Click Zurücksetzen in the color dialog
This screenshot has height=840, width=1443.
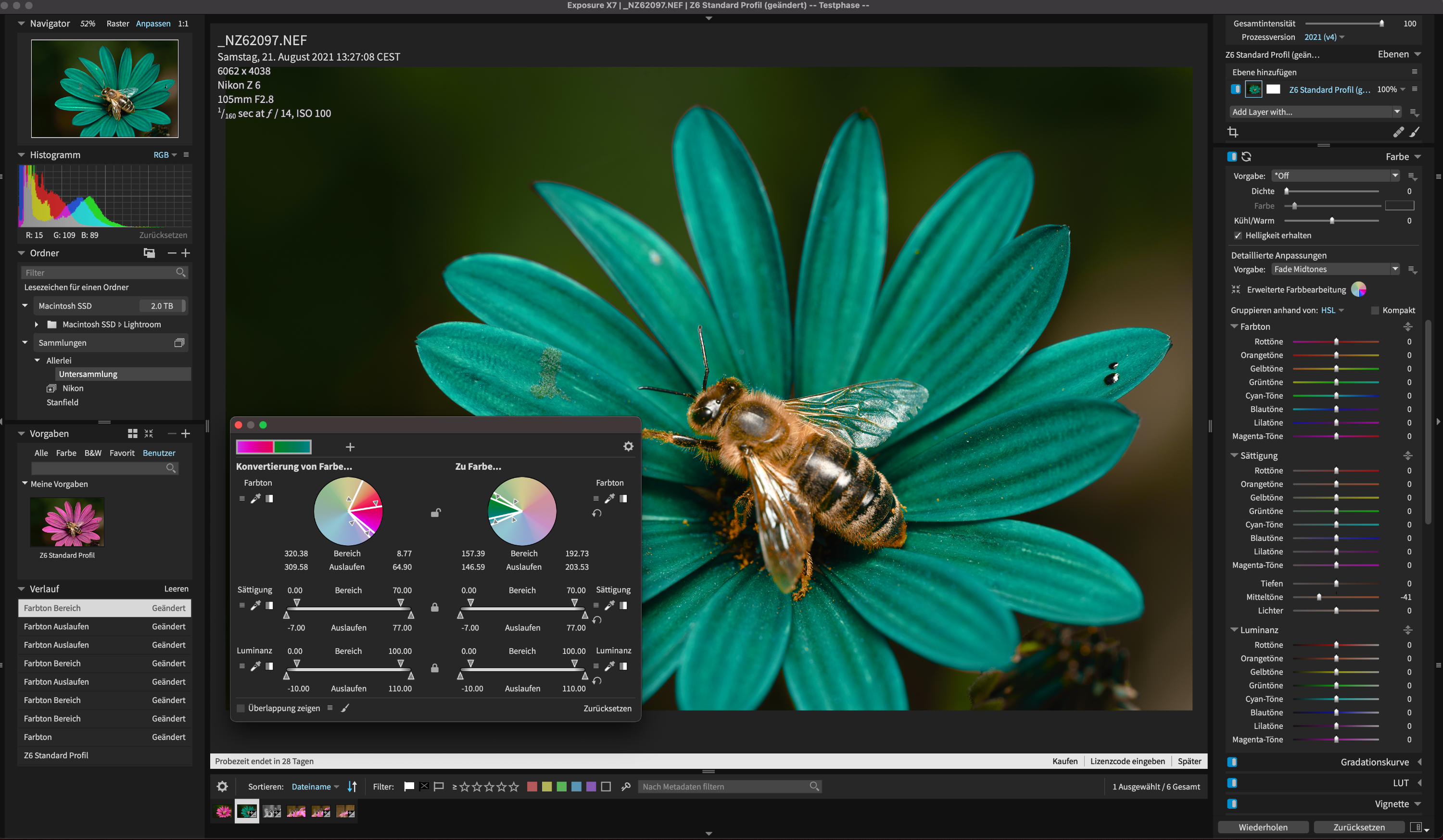[x=607, y=708]
